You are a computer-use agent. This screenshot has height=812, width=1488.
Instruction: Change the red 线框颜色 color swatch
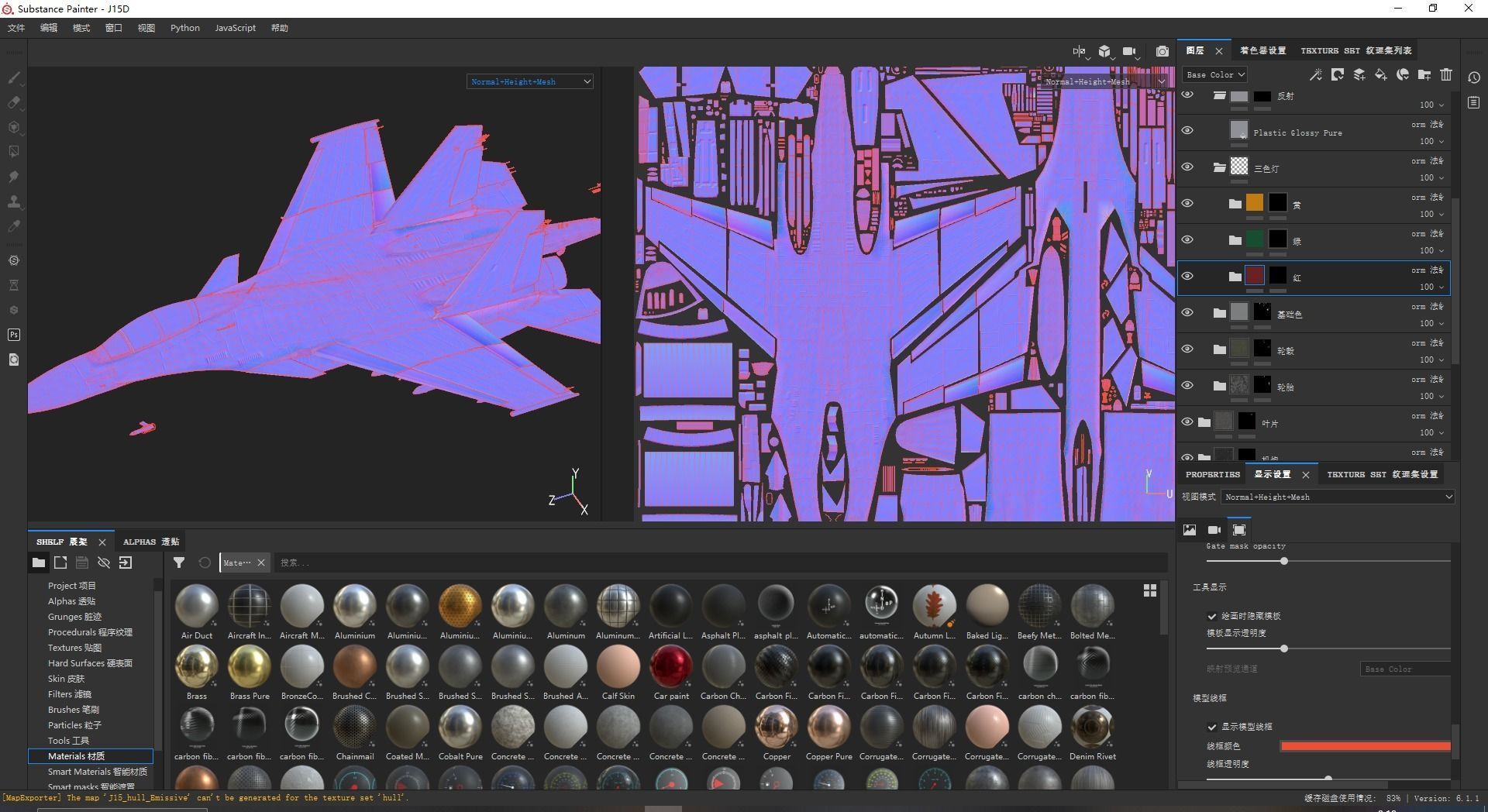click(x=1366, y=746)
